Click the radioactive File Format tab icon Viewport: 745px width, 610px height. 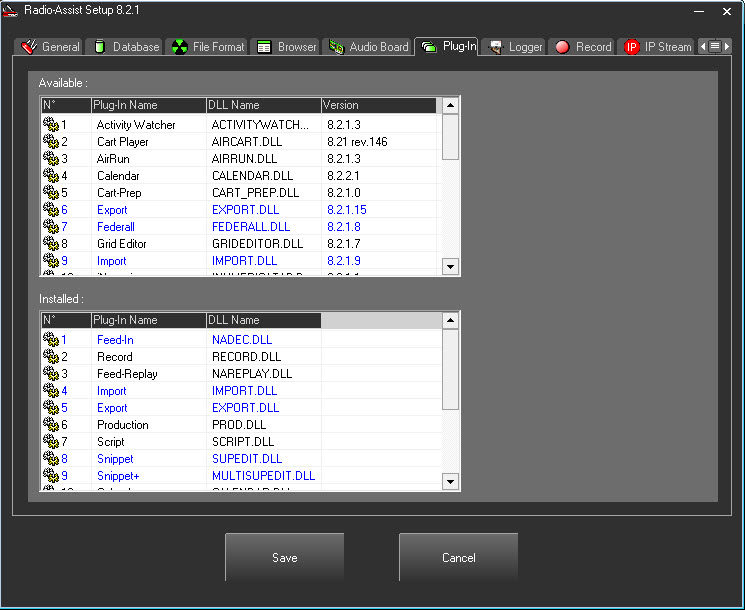point(179,47)
